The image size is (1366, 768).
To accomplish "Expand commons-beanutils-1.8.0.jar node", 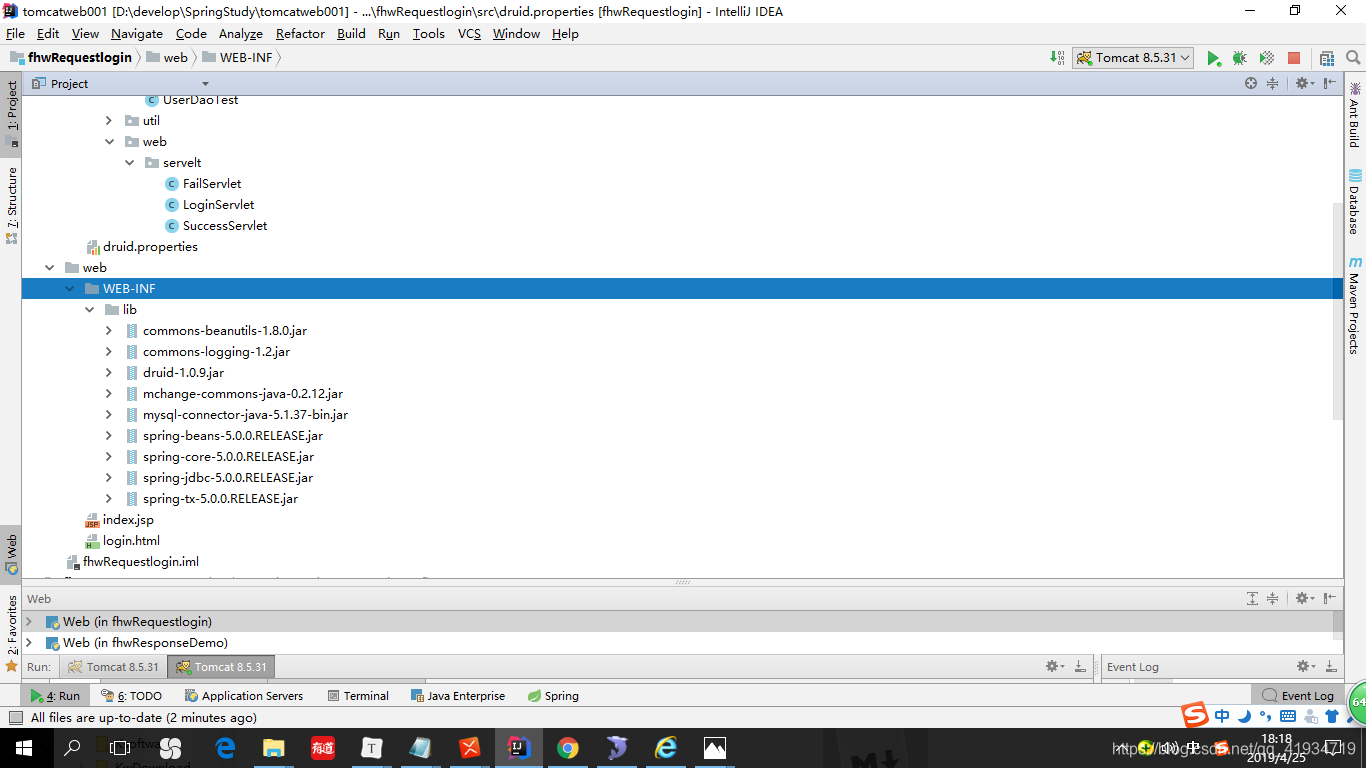I will click(x=109, y=331).
